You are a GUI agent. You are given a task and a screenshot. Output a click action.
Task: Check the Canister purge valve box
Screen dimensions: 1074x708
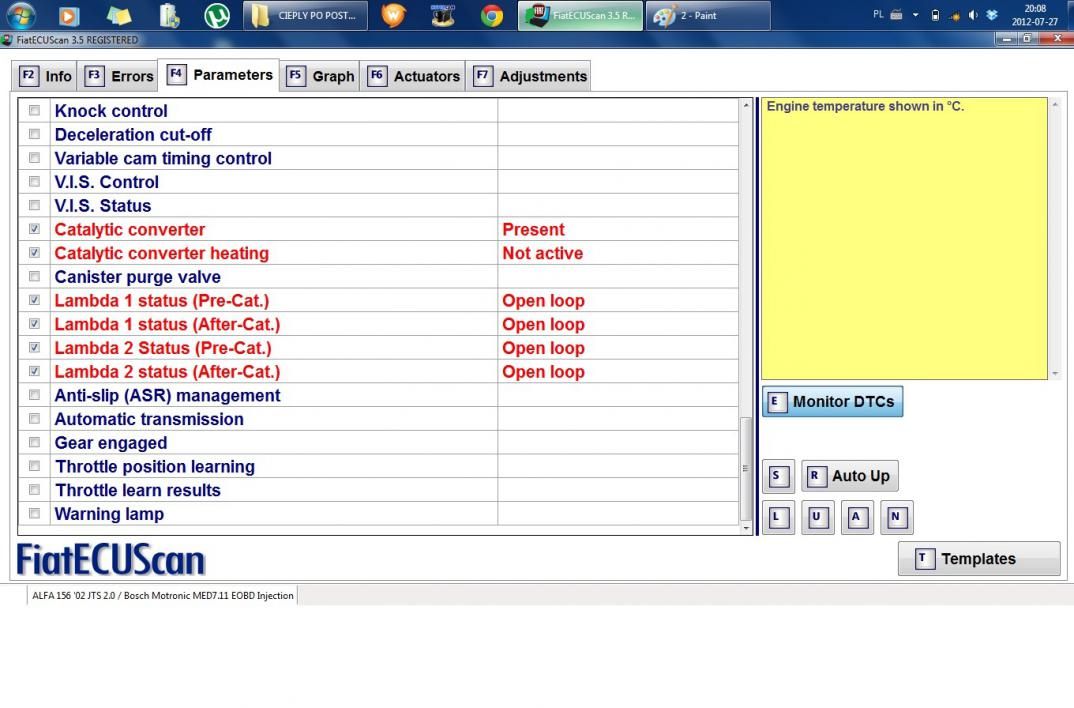click(34, 277)
